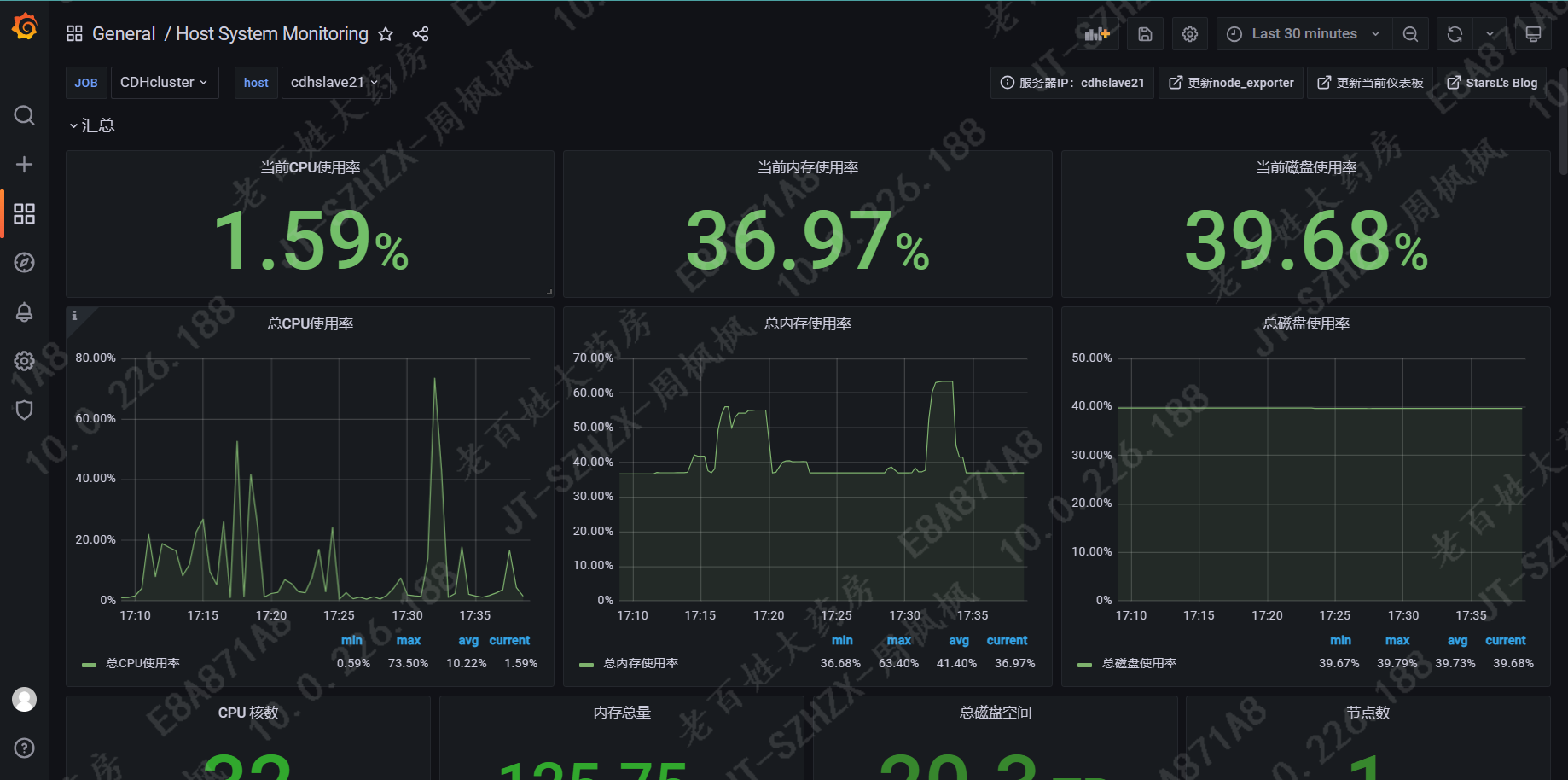This screenshot has height=780, width=1568.
Task: Open the cdhslave21 host dropdown
Action: (x=335, y=83)
